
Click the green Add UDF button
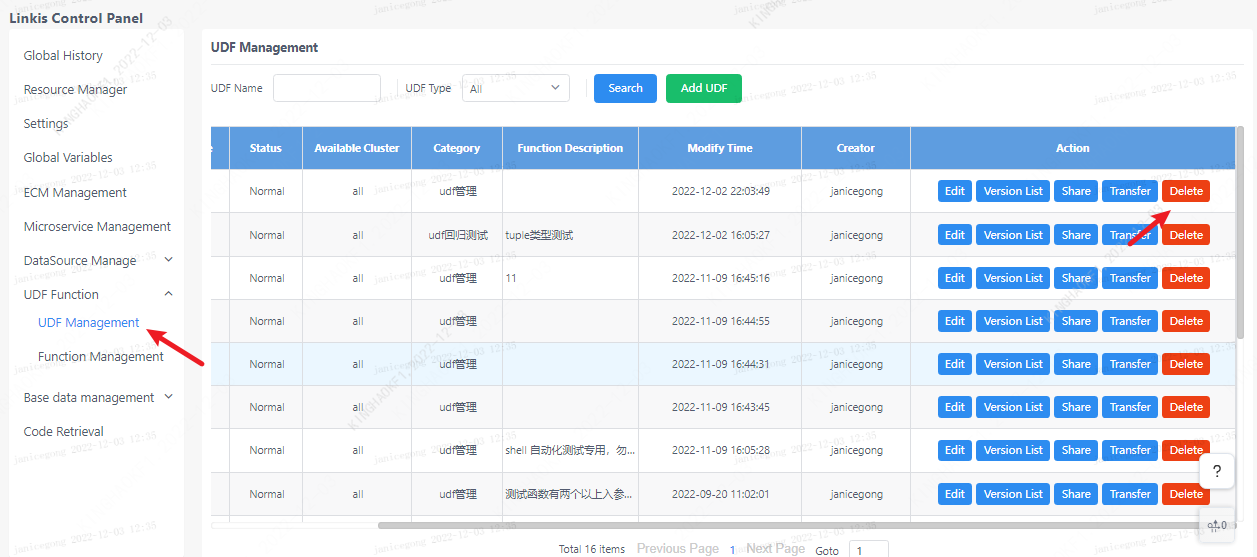pyautogui.click(x=703, y=88)
